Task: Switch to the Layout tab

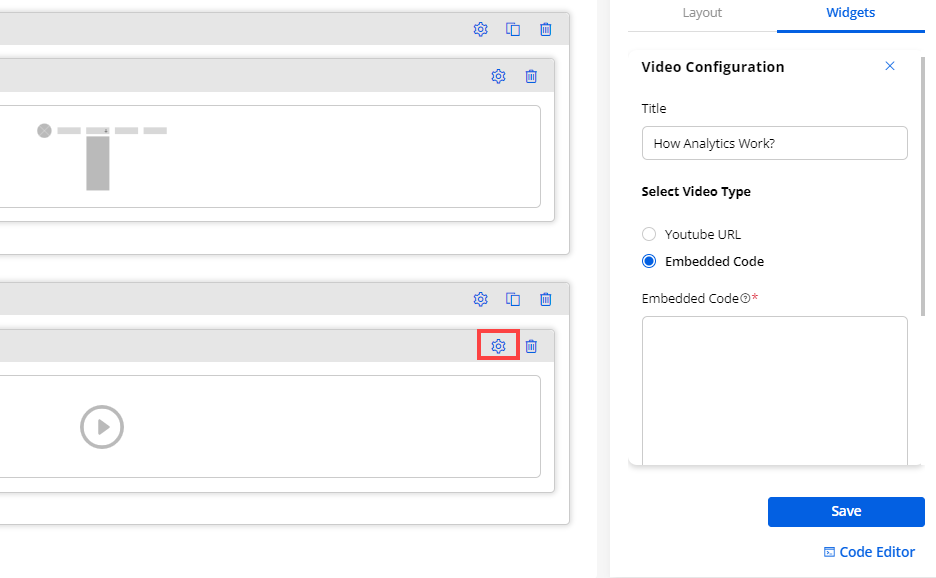Action: (x=702, y=13)
